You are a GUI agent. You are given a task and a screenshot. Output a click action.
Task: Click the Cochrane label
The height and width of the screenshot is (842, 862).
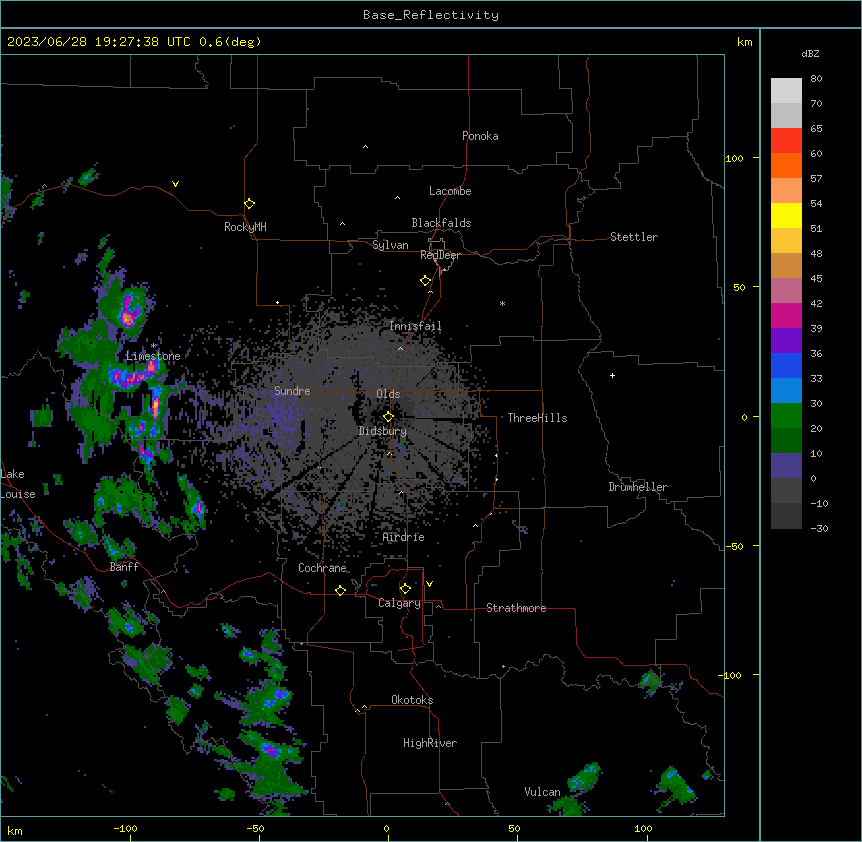click(x=322, y=568)
